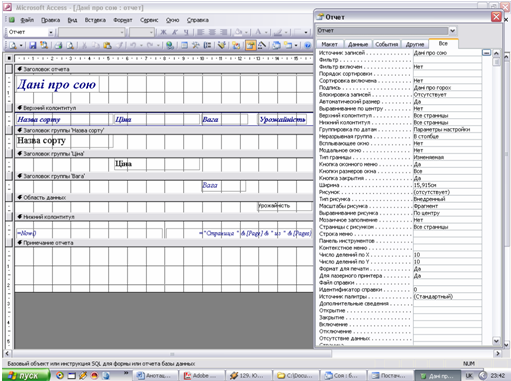Viewport: 511px width, 381px height.
Task: Select the Format Painter brush
Action: (x=119, y=45)
